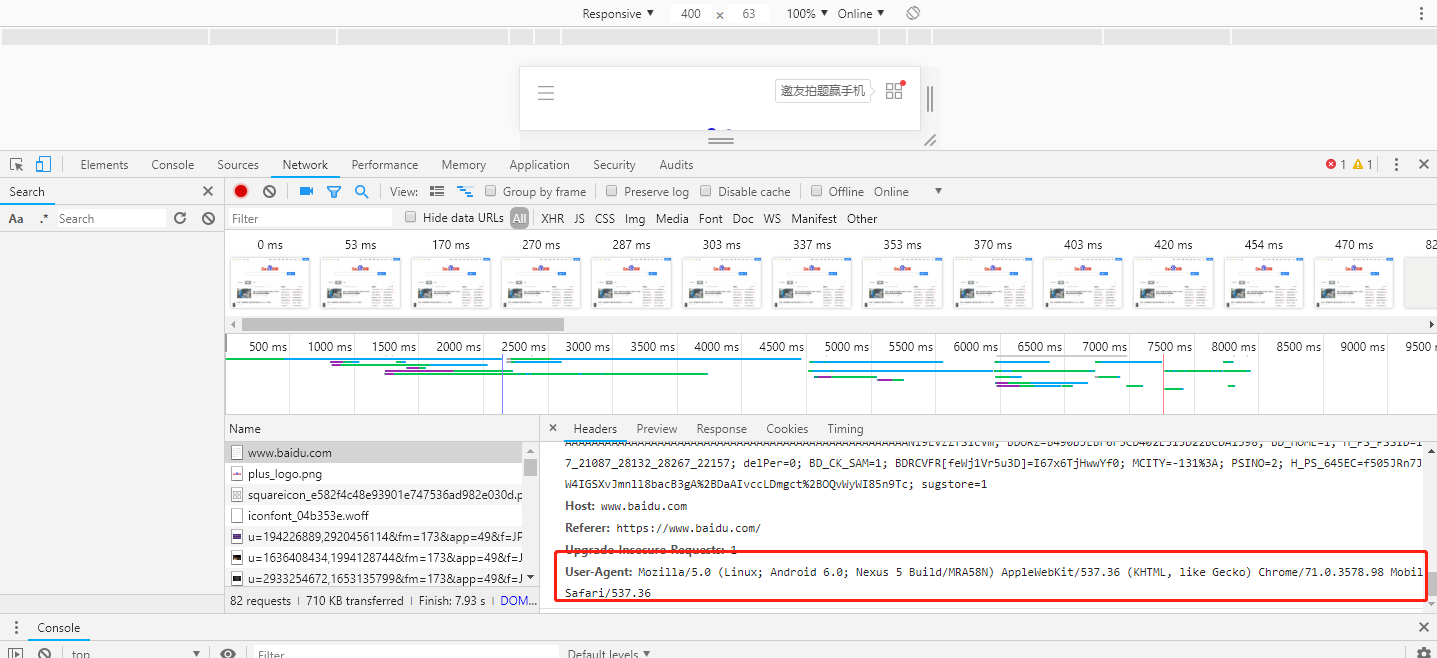Screen dimensions: 1437x658
Task: Open the 100% zoom dropdown
Action: 808,13
